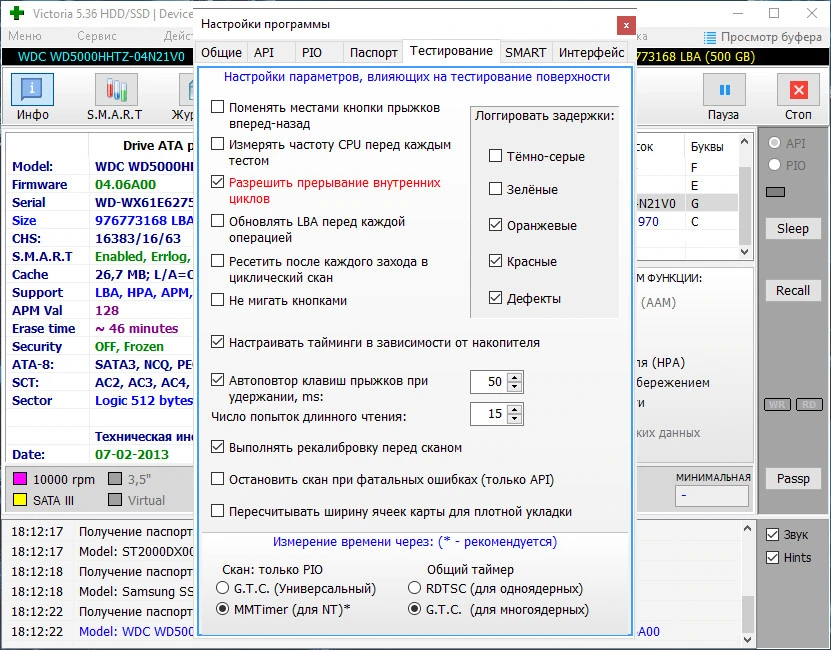Toggle Настраивать тайминги в зависимости от накопителя
The image size is (831, 650).
(217, 342)
